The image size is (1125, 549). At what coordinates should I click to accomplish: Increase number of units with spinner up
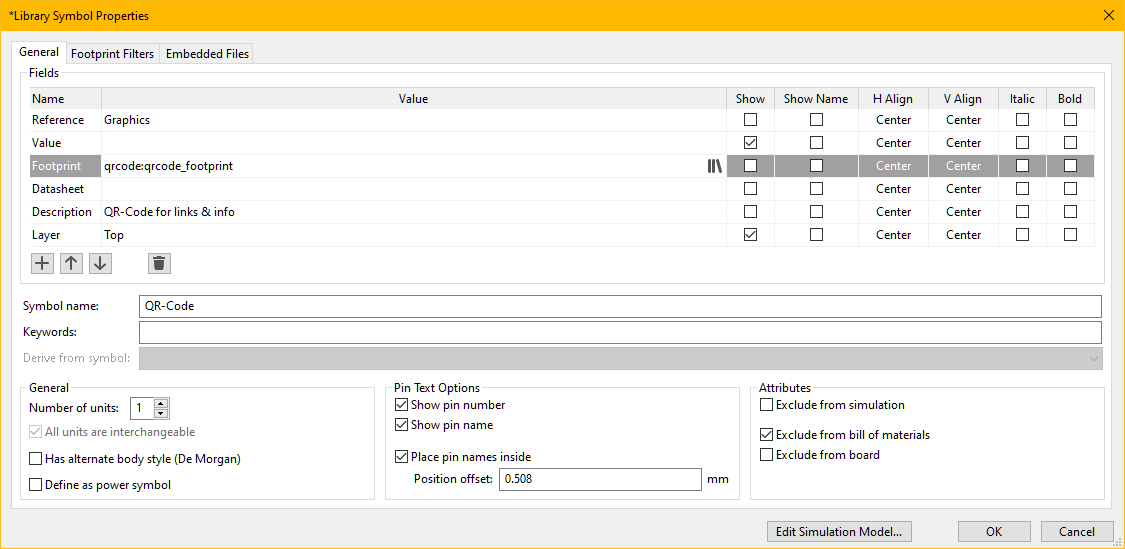[x=162, y=403]
